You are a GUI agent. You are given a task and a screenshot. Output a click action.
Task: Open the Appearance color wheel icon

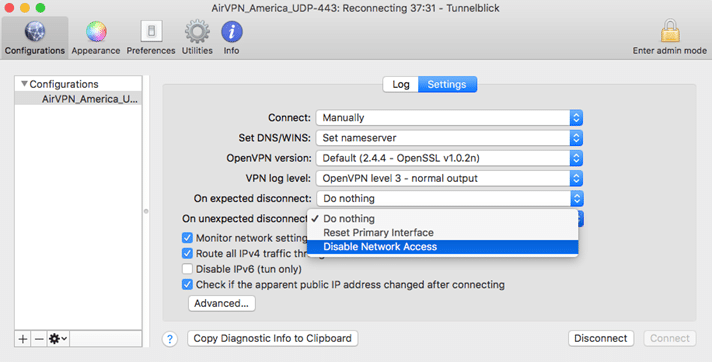[x=96, y=32]
